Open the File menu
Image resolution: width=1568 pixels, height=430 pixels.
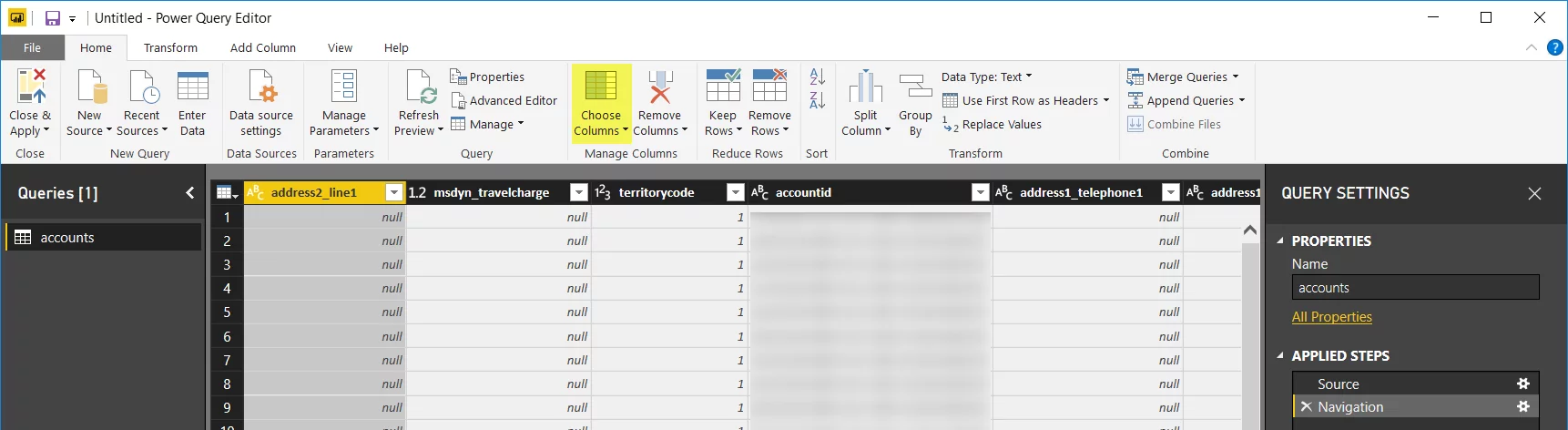(32, 47)
